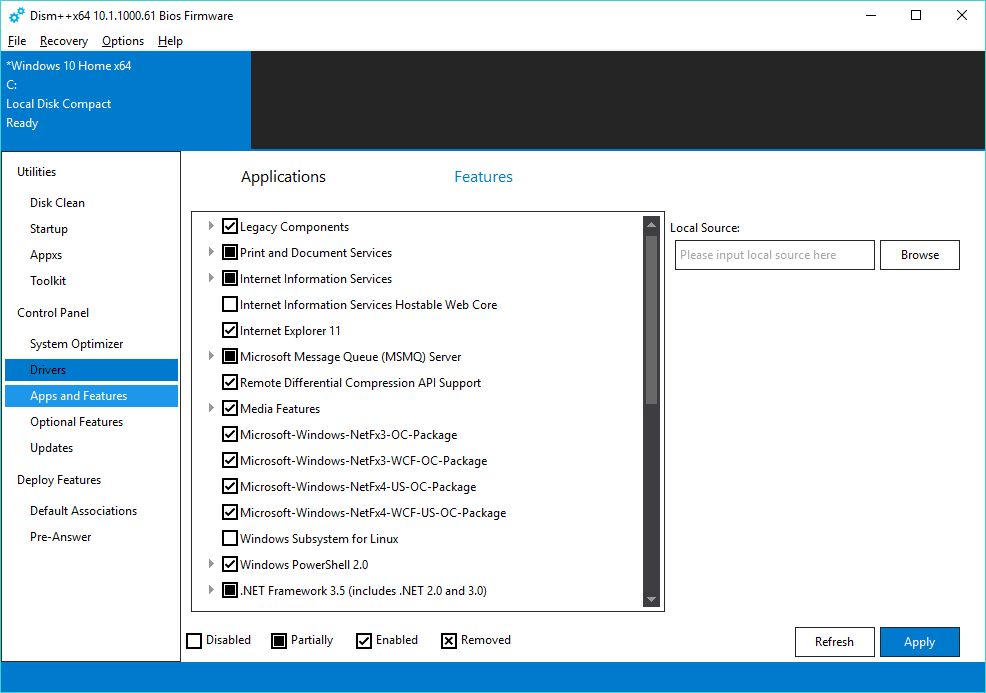This screenshot has width=986, height=693.
Task: Uncheck Remote Differential Compression API Support
Action: tap(230, 382)
